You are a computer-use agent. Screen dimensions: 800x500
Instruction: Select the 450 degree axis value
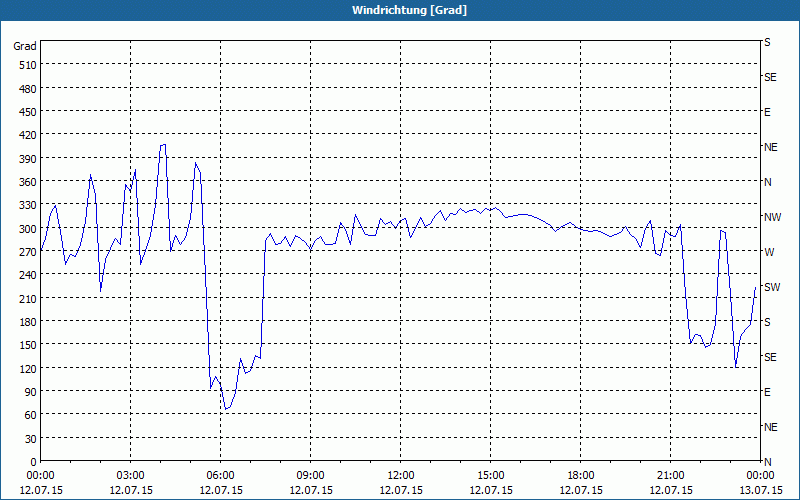click(29, 112)
